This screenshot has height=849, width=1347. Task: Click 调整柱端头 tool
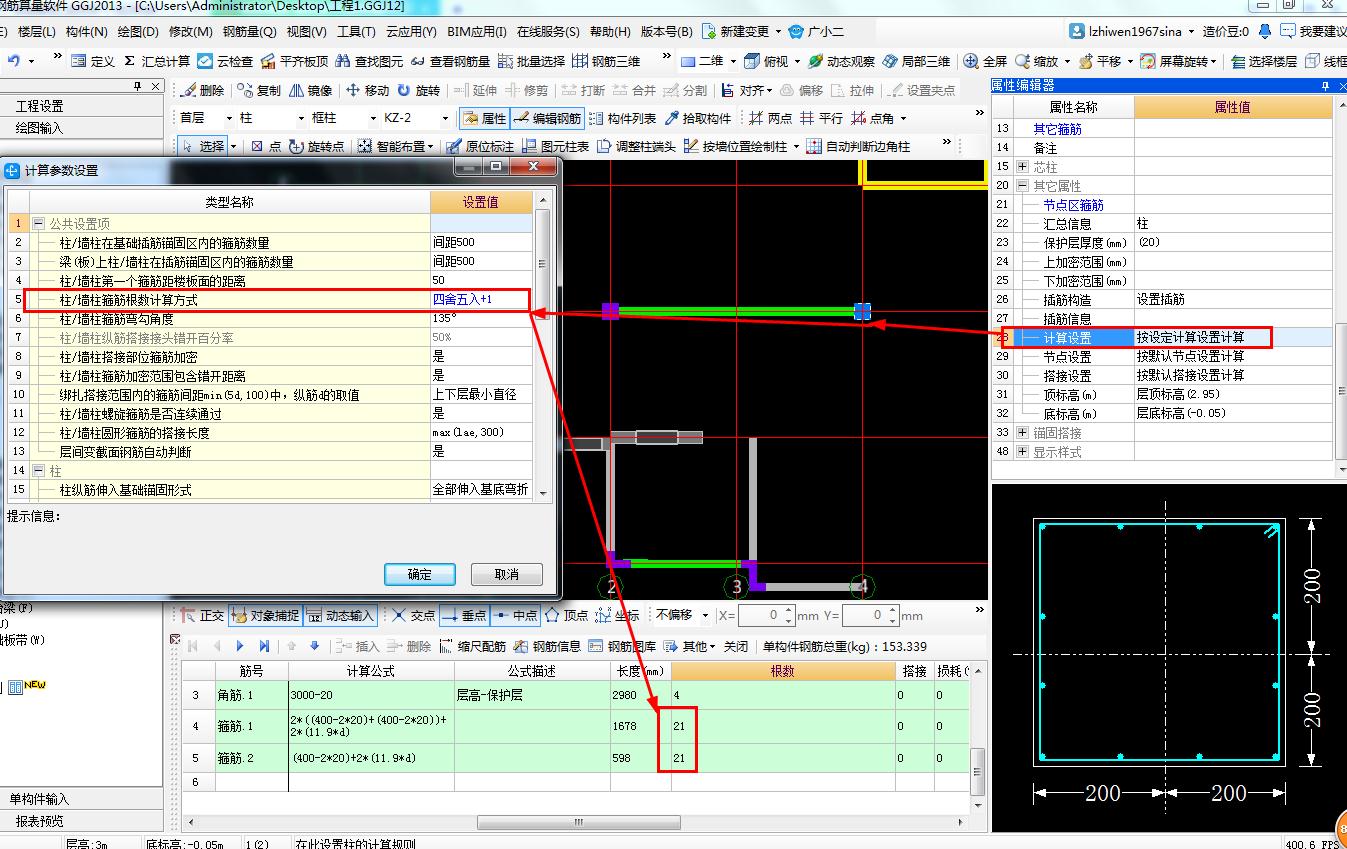(x=636, y=146)
